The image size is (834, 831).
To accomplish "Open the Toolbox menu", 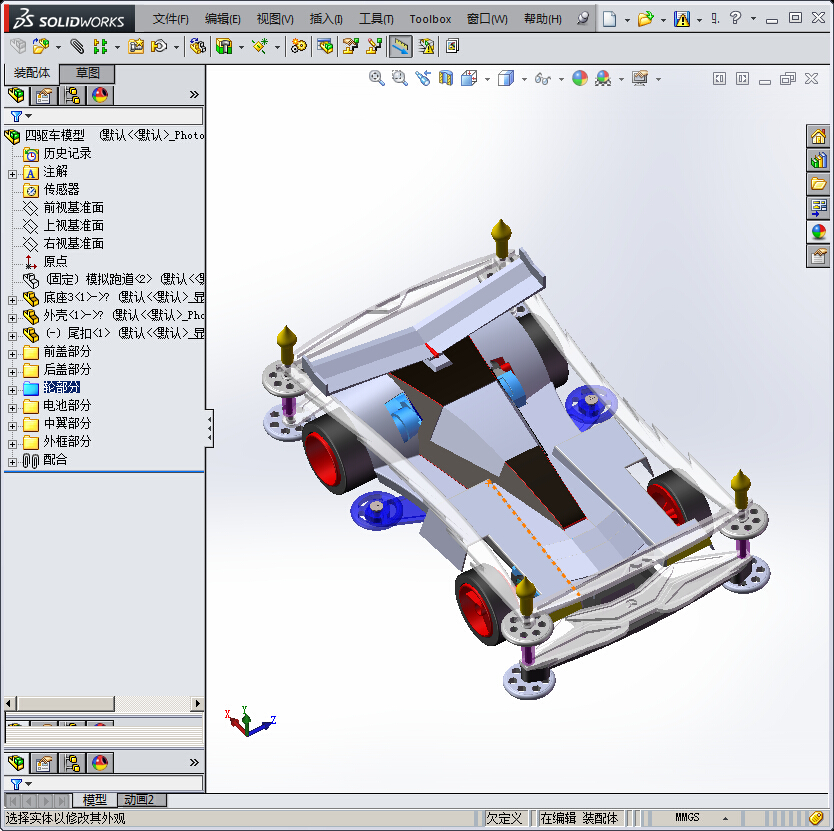I will pyautogui.click(x=430, y=19).
